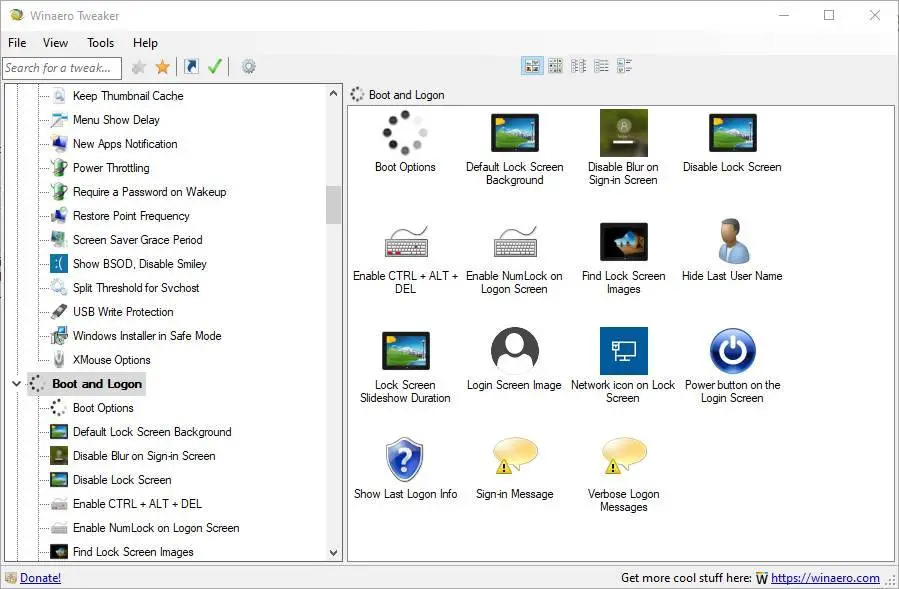
Task: Select Enable CTRL + ALT + DEL tree item
Action: [137, 504]
